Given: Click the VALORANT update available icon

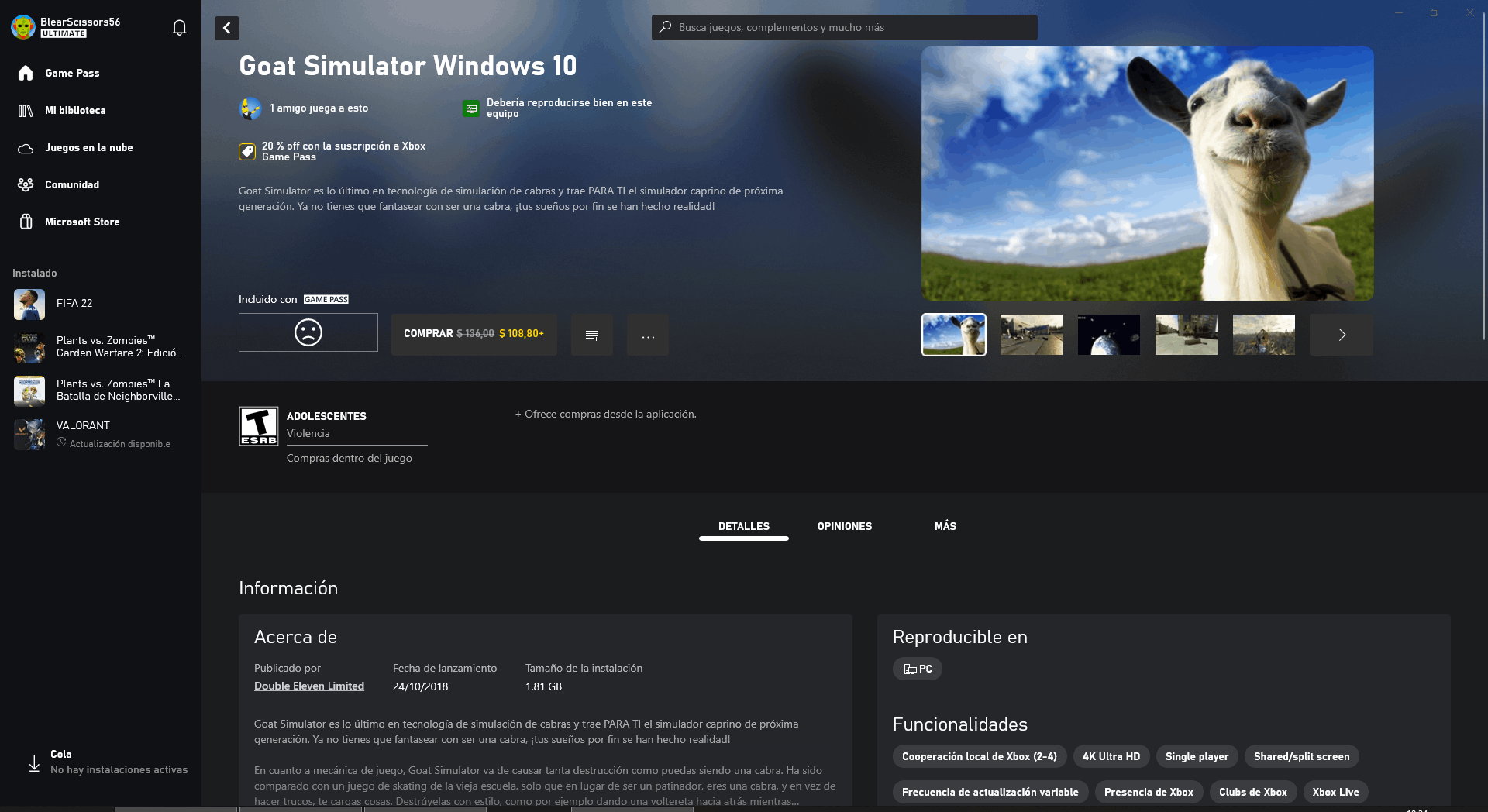Looking at the screenshot, I should tap(61, 442).
